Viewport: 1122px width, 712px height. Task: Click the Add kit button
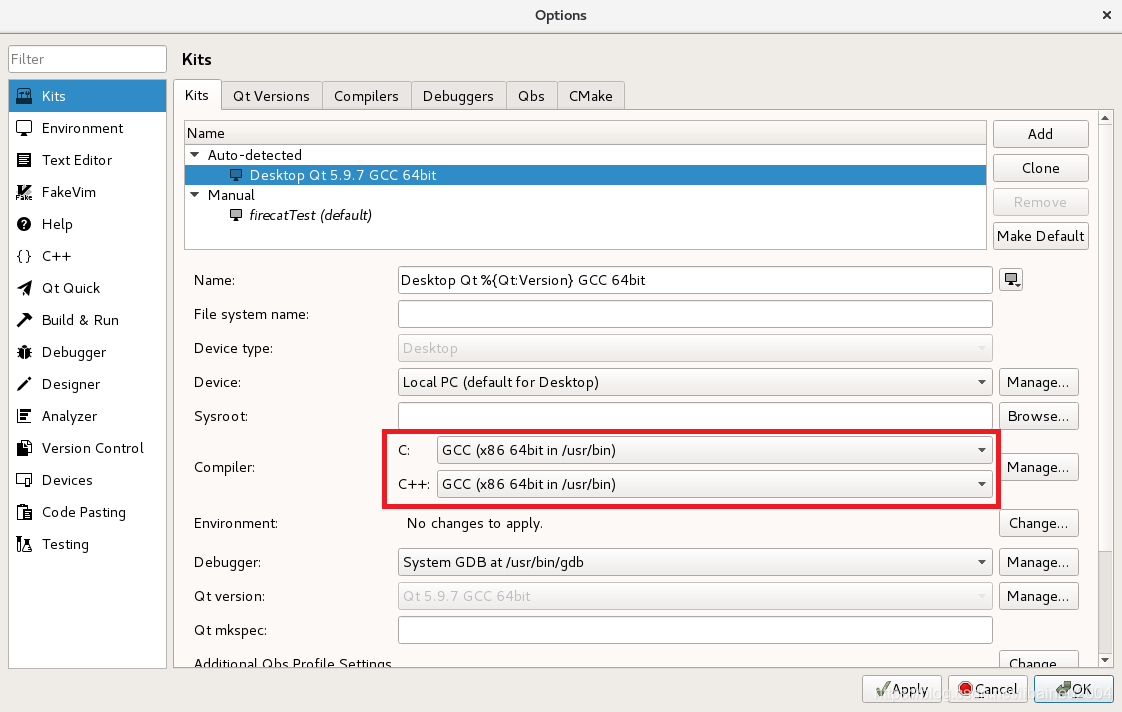(1040, 134)
